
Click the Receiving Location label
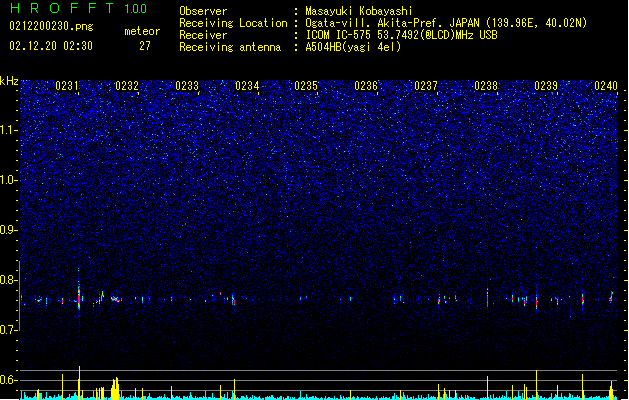pyautogui.click(x=233, y=23)
